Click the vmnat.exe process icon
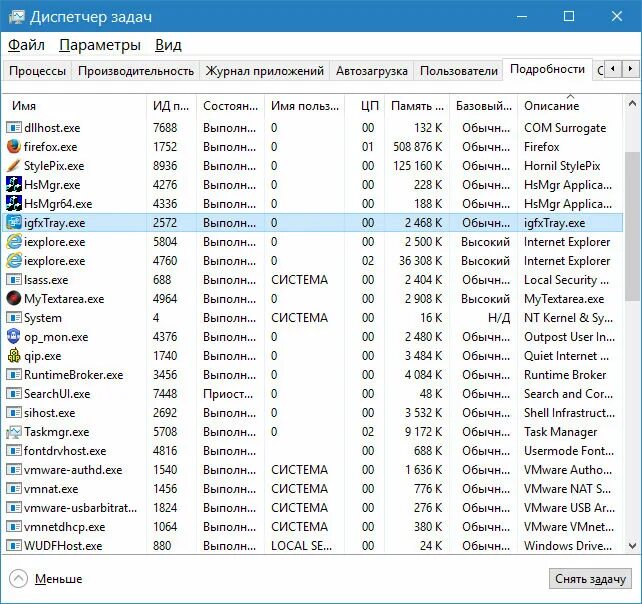Image resolution: width=642 pixels, height=604 pixels. (14, 489)
